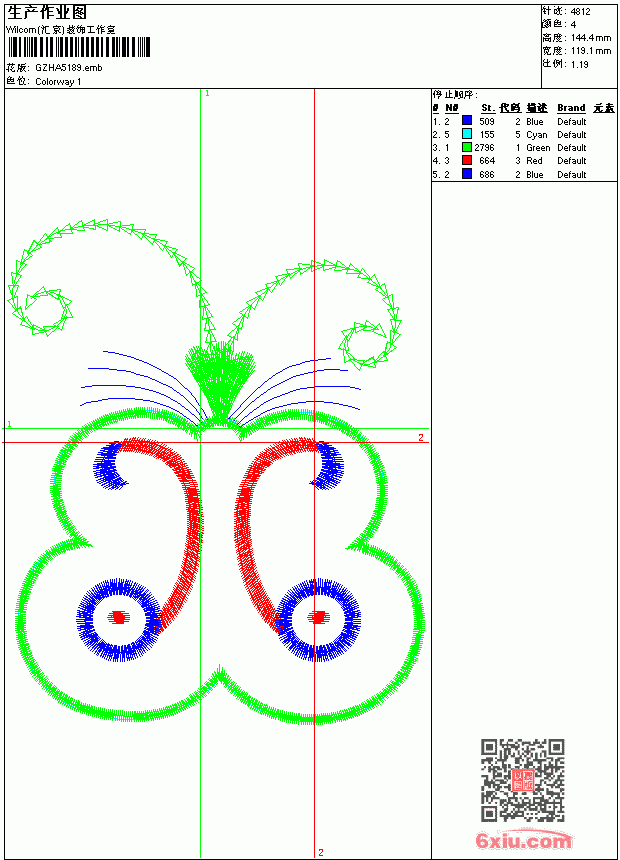Click the blue swatch in stop row 1
620x860 pixels.
(x=467, y=121)
